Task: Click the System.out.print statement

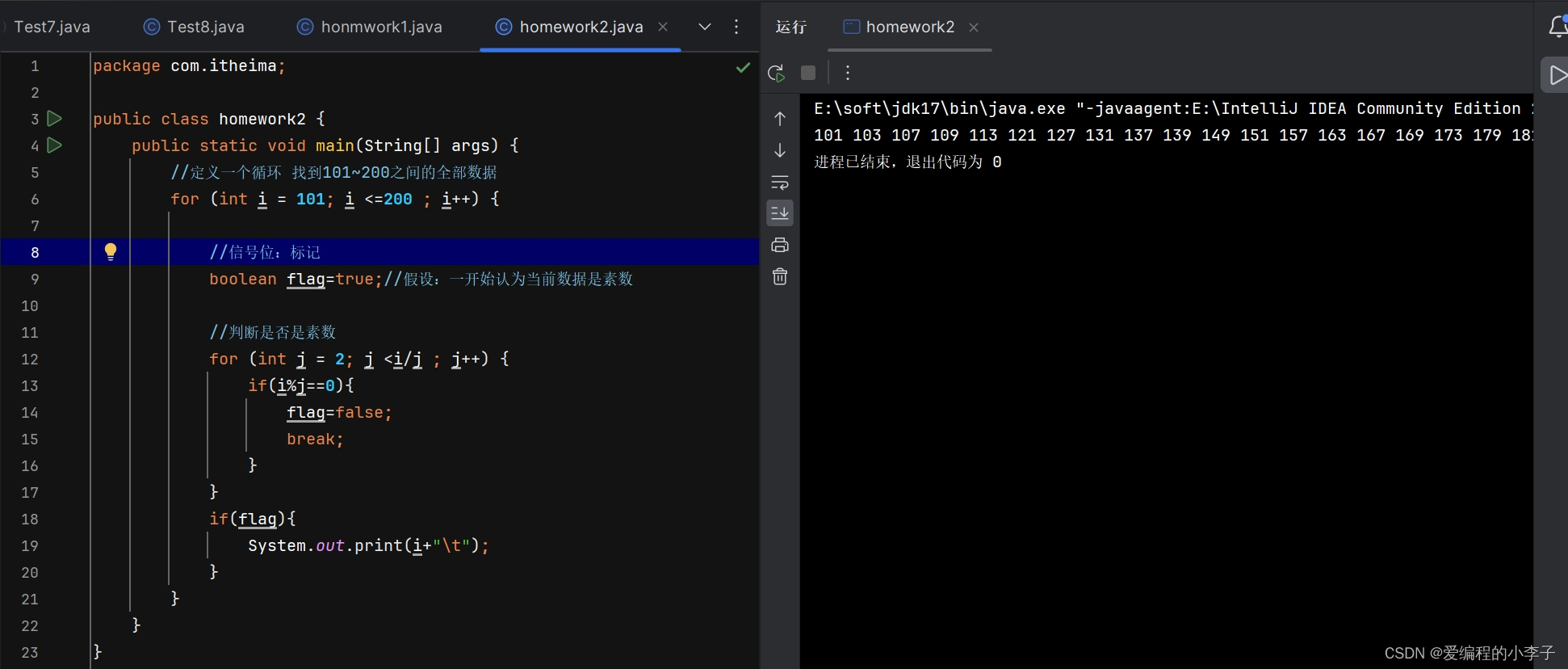Action: (x=368, y=545)
